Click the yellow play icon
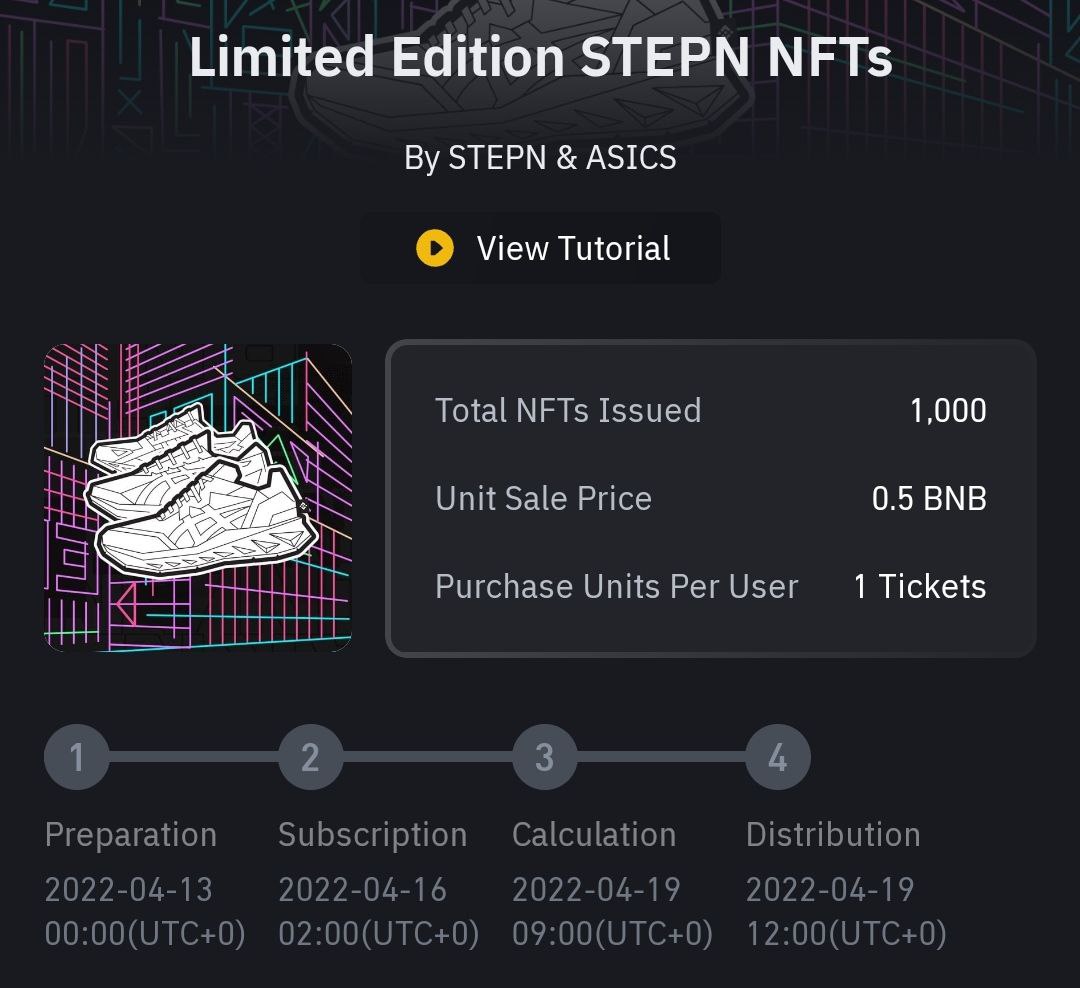This screenshot has width=1080, height=988. tap(435, 248)
